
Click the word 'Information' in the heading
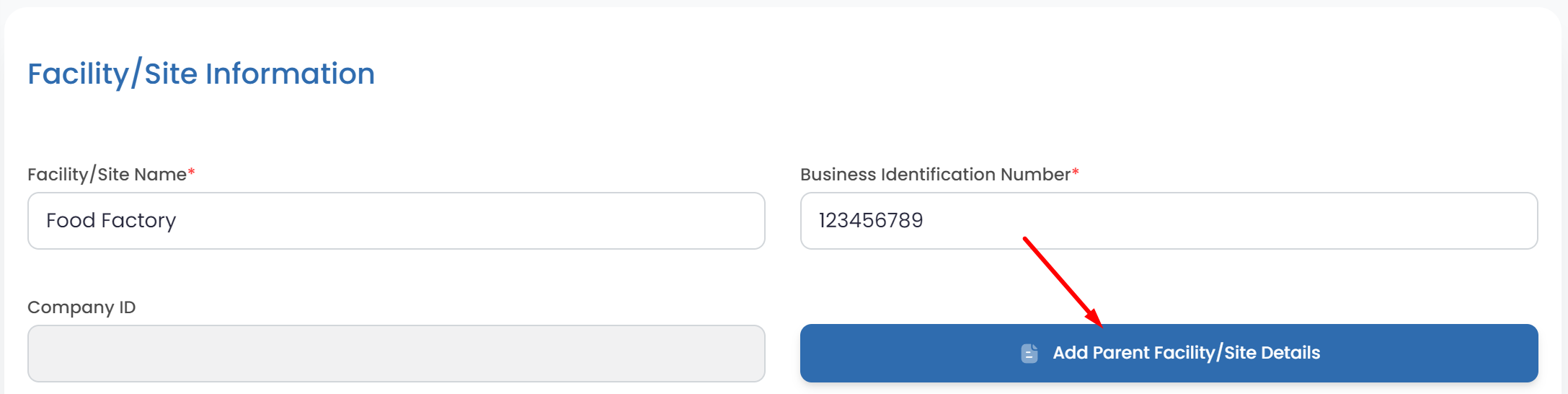[x=290, y=74]
